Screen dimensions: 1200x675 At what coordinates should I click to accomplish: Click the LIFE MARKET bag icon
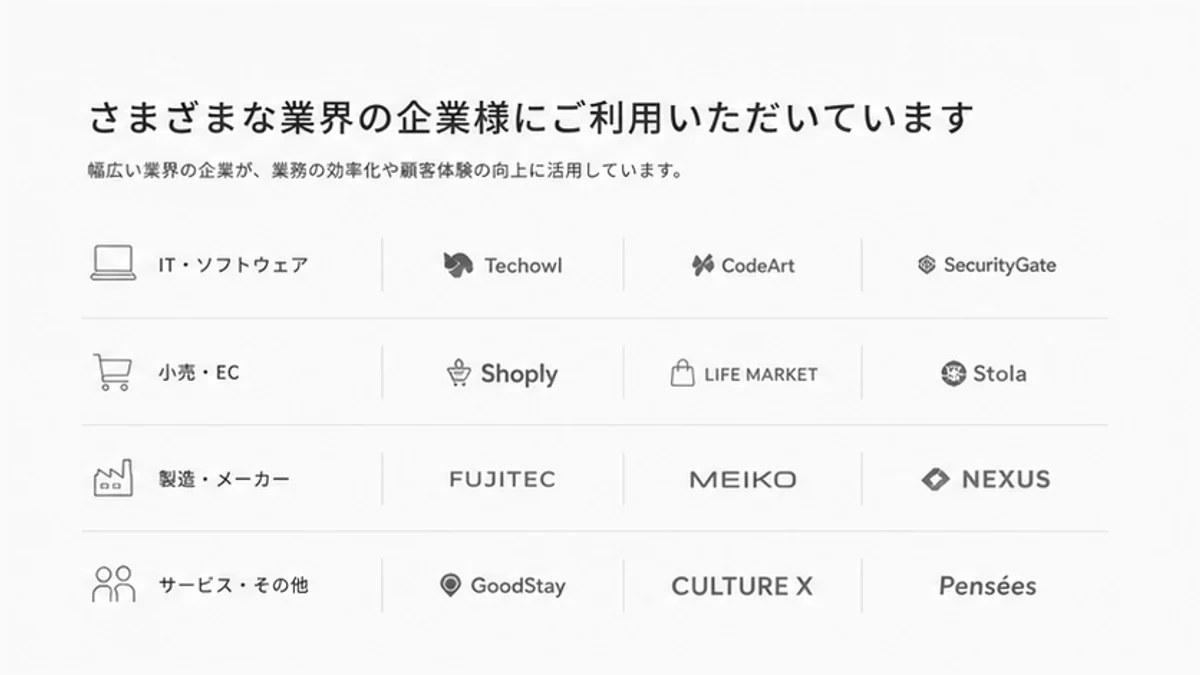682,374
